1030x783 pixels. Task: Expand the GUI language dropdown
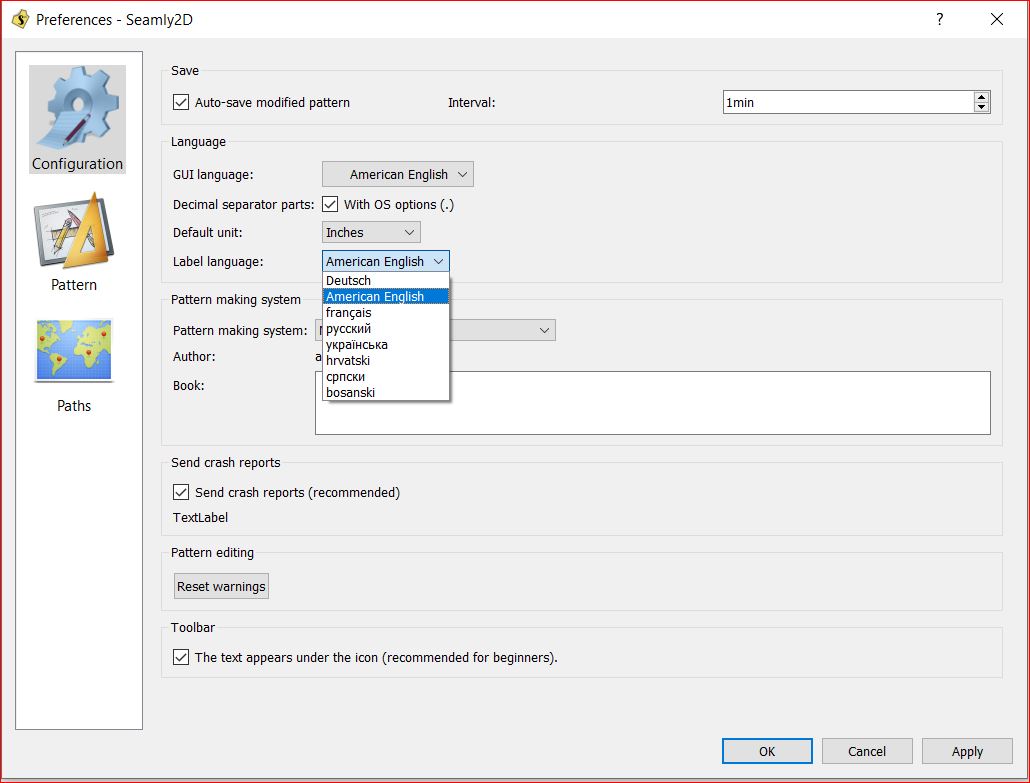click(398, 174)
